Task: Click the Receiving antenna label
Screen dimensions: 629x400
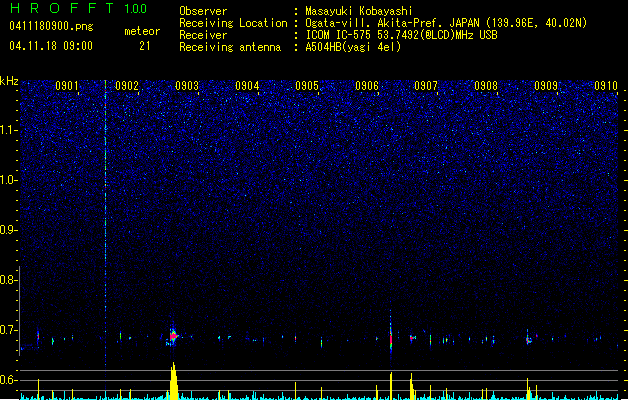Action: pyautogui.click(x=230, y=47)
